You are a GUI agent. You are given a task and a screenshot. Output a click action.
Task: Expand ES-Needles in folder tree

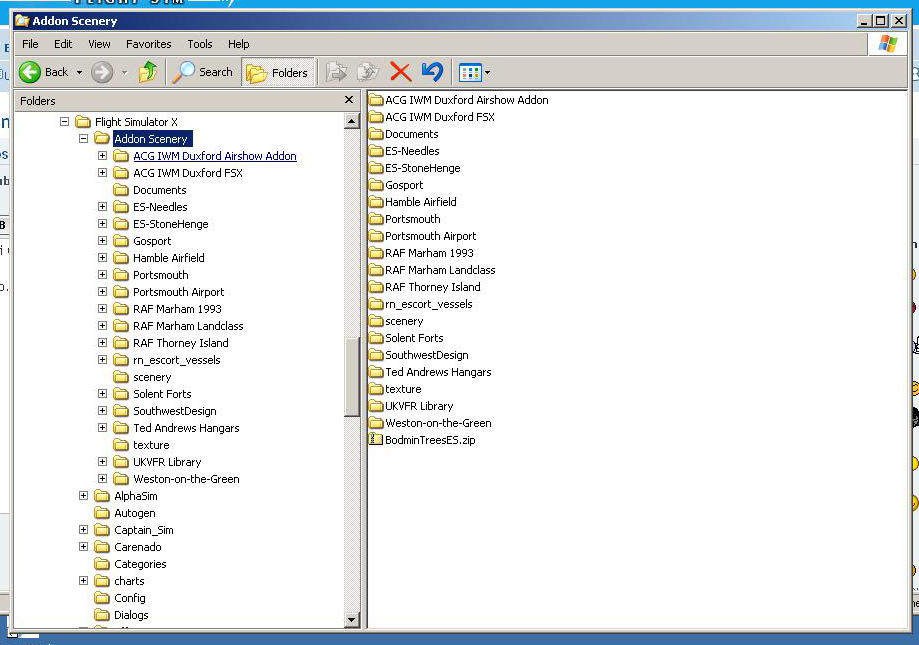[x=103, y=207]
